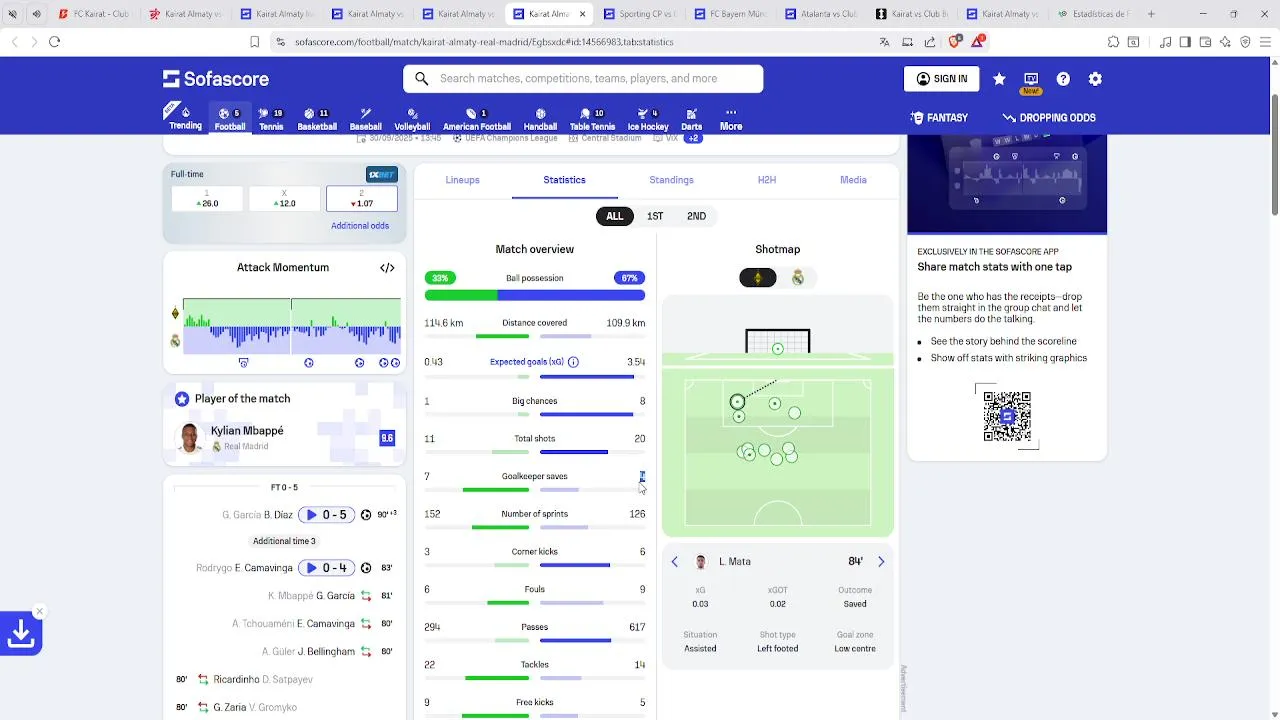Viewport: 1280px width, 720px height.
Task: Open the Handball sport section
Action: click(x=540, y=118)
